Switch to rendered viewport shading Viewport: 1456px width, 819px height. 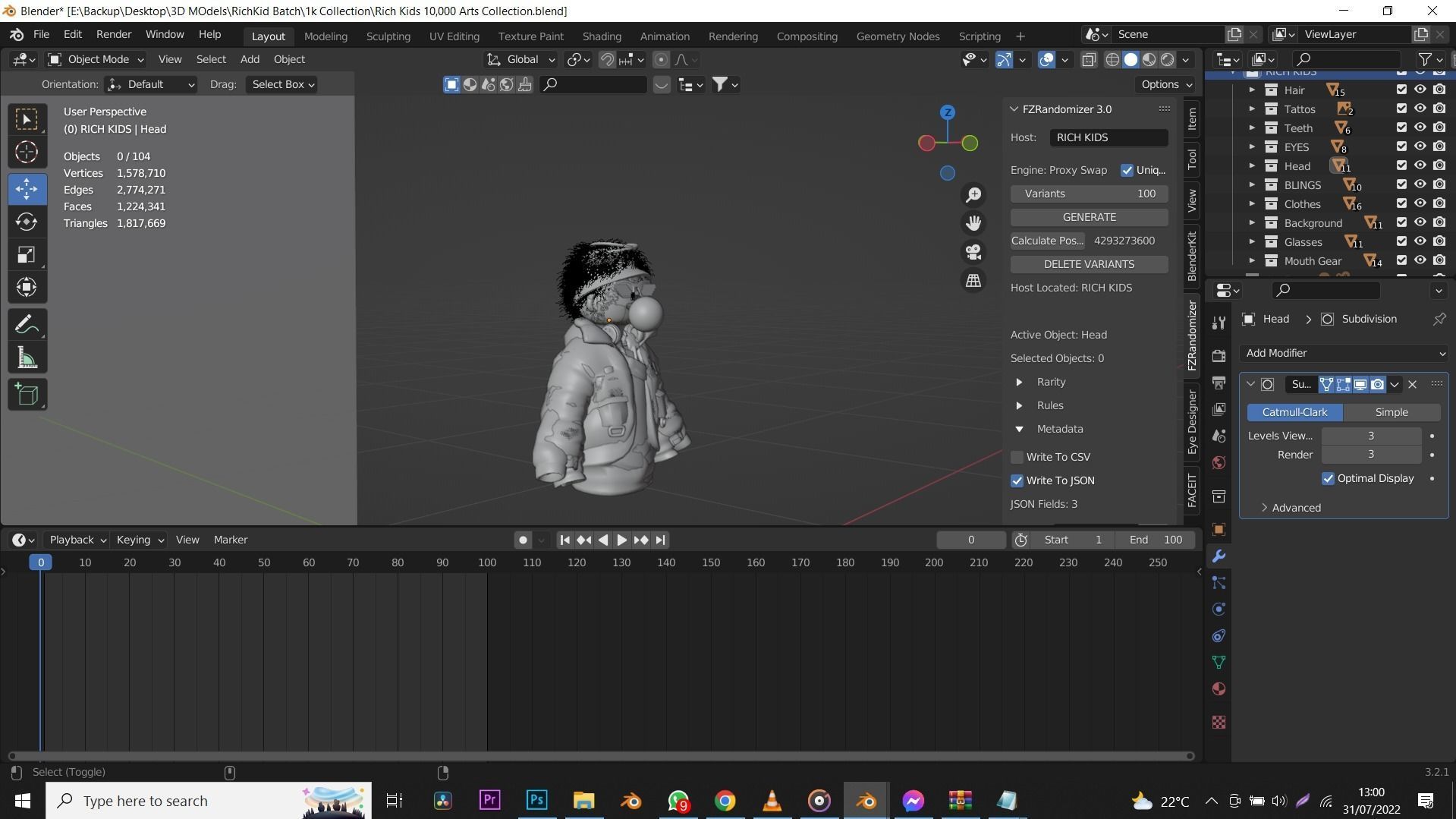[x=1168, y=60]
